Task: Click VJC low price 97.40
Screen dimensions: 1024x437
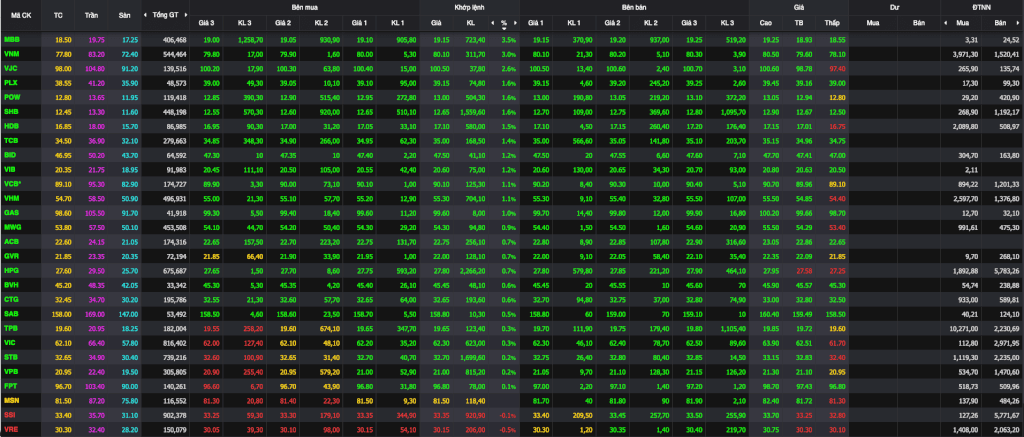Action: [x=836, y=69]
